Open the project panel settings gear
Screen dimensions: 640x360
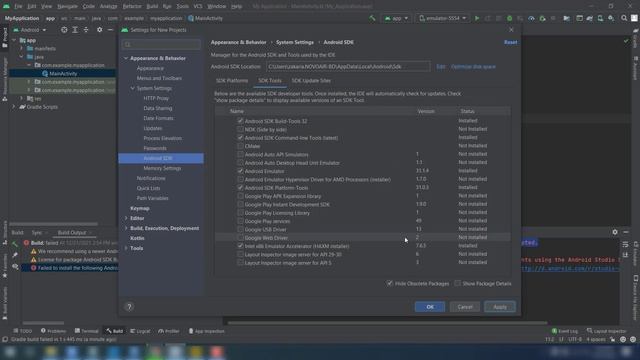[x=100, y=30]
